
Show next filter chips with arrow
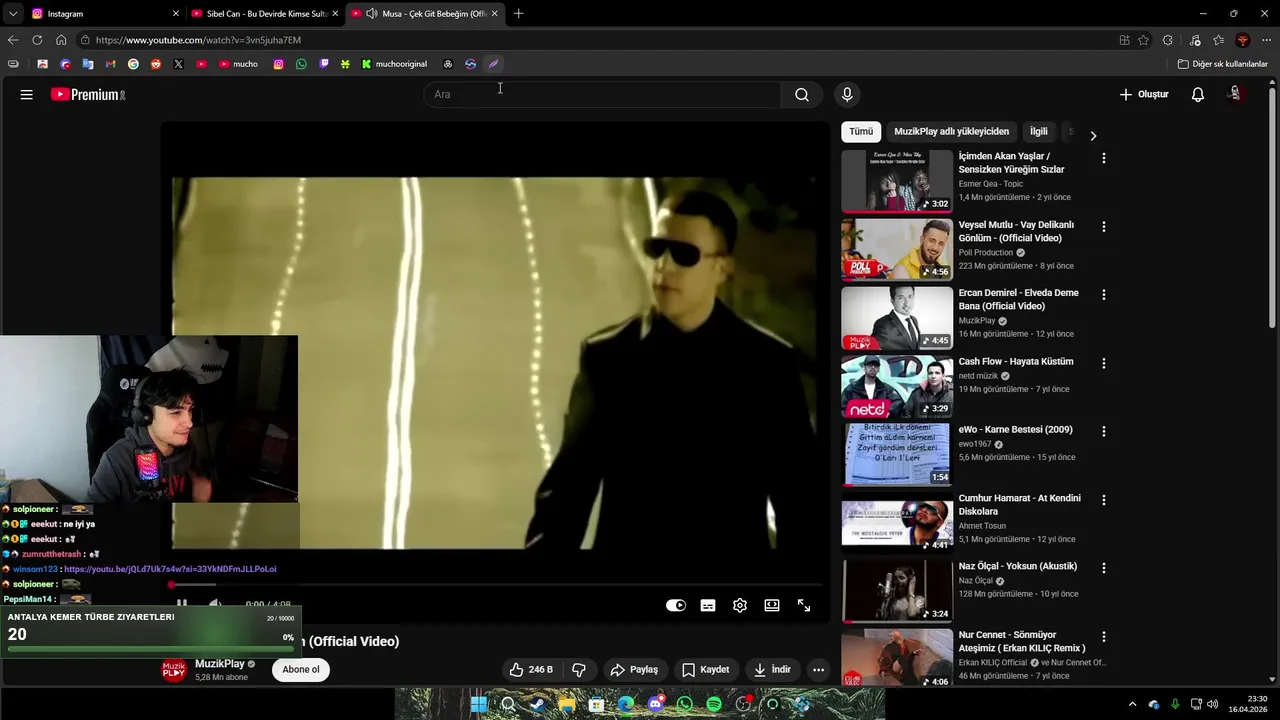pos(1093,136)
